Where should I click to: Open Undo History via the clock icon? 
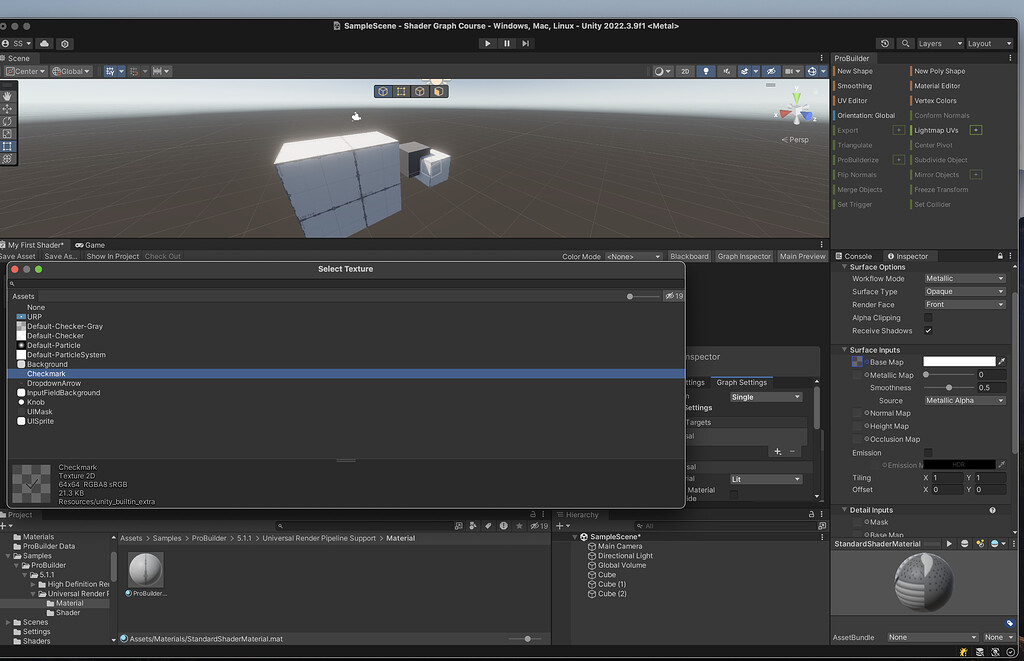click(884, 43)
